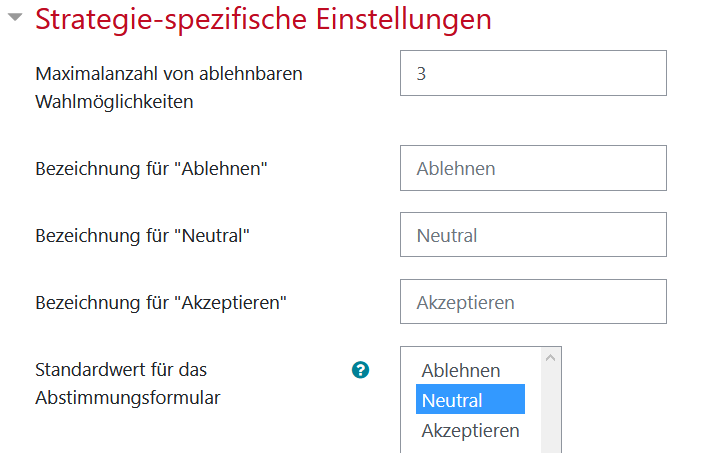Choose Akzeptieren in the Standardwert list
The image size is (705, 453).
pos(470,430)
